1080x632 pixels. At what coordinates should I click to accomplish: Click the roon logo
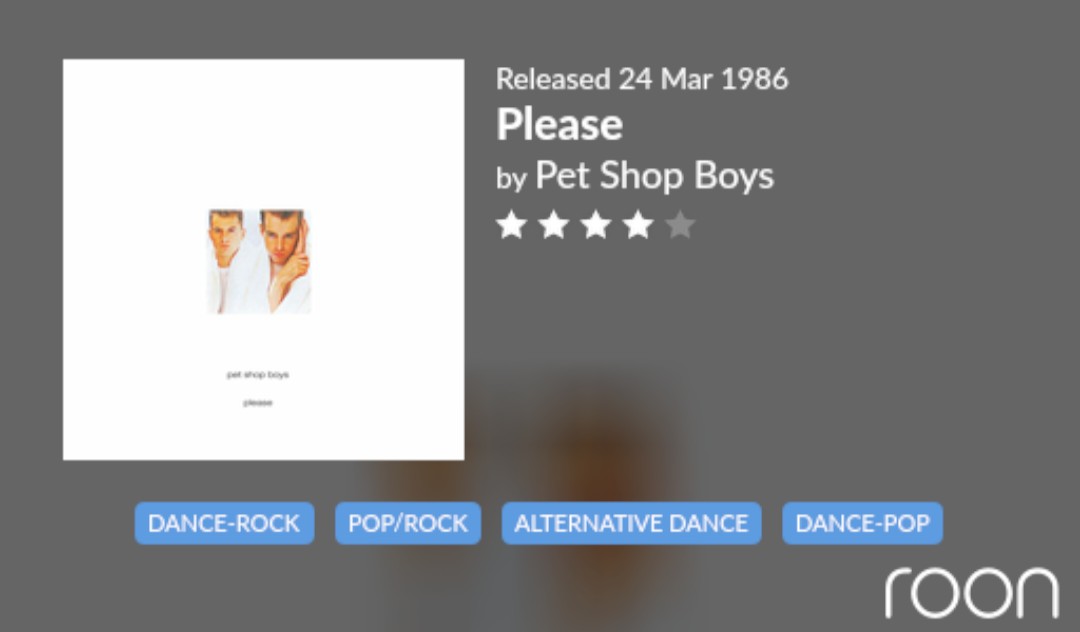click(972, 593)
